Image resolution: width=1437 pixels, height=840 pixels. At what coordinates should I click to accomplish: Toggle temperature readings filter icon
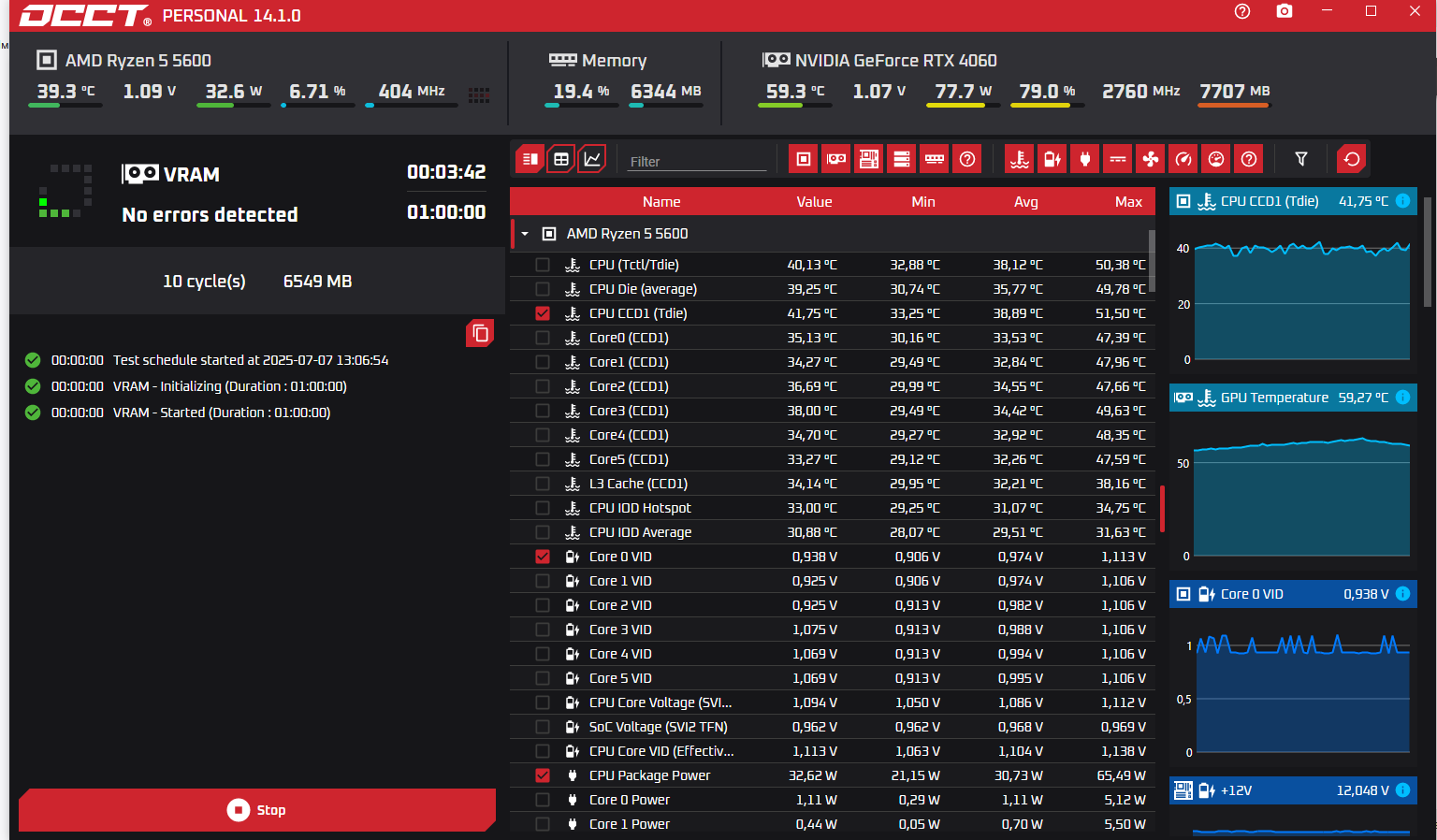click(x=1020, y=159)
